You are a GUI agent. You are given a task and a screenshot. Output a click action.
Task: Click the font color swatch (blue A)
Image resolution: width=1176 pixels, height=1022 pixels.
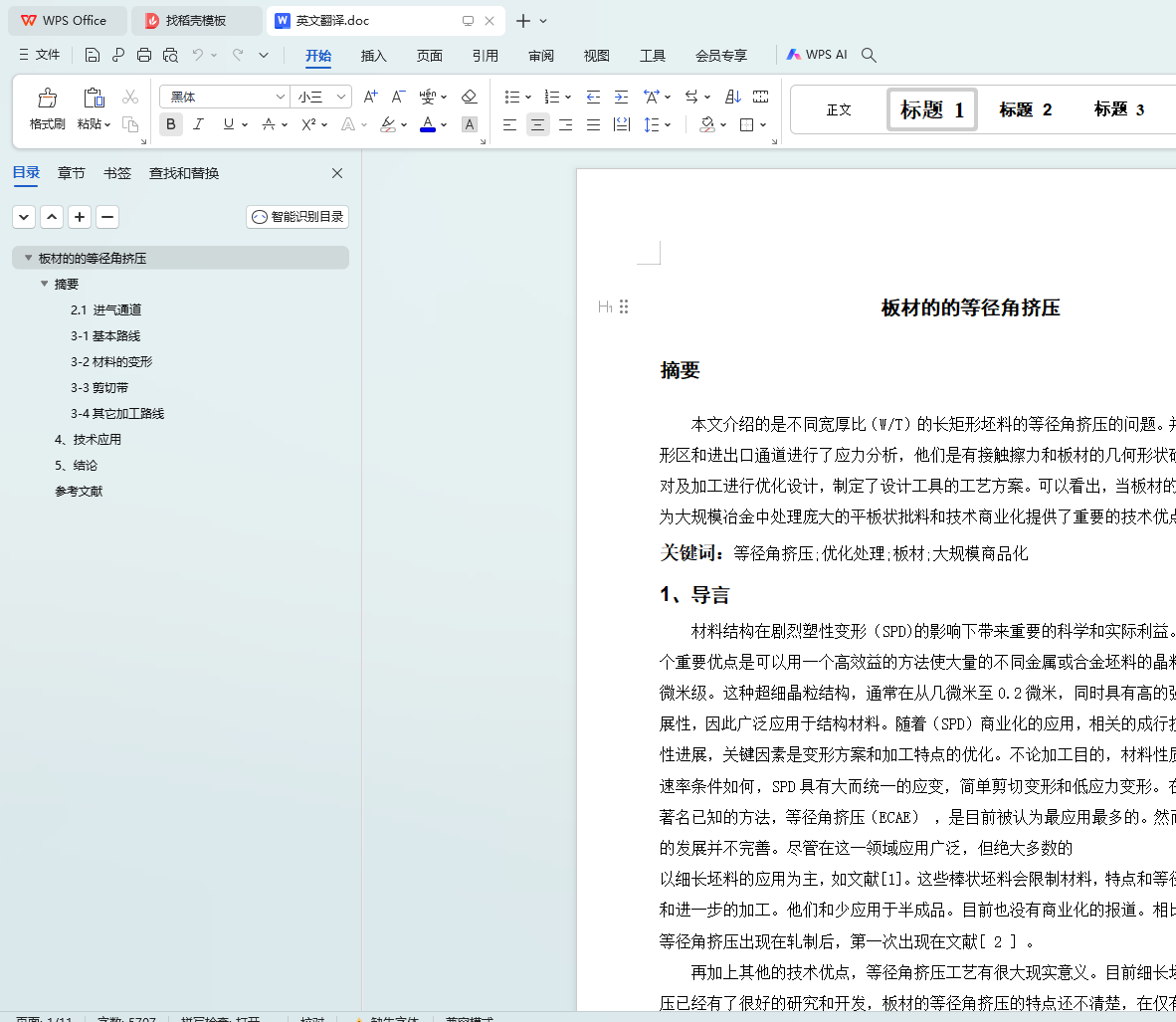pyautogui.click(x=427, y=124)
